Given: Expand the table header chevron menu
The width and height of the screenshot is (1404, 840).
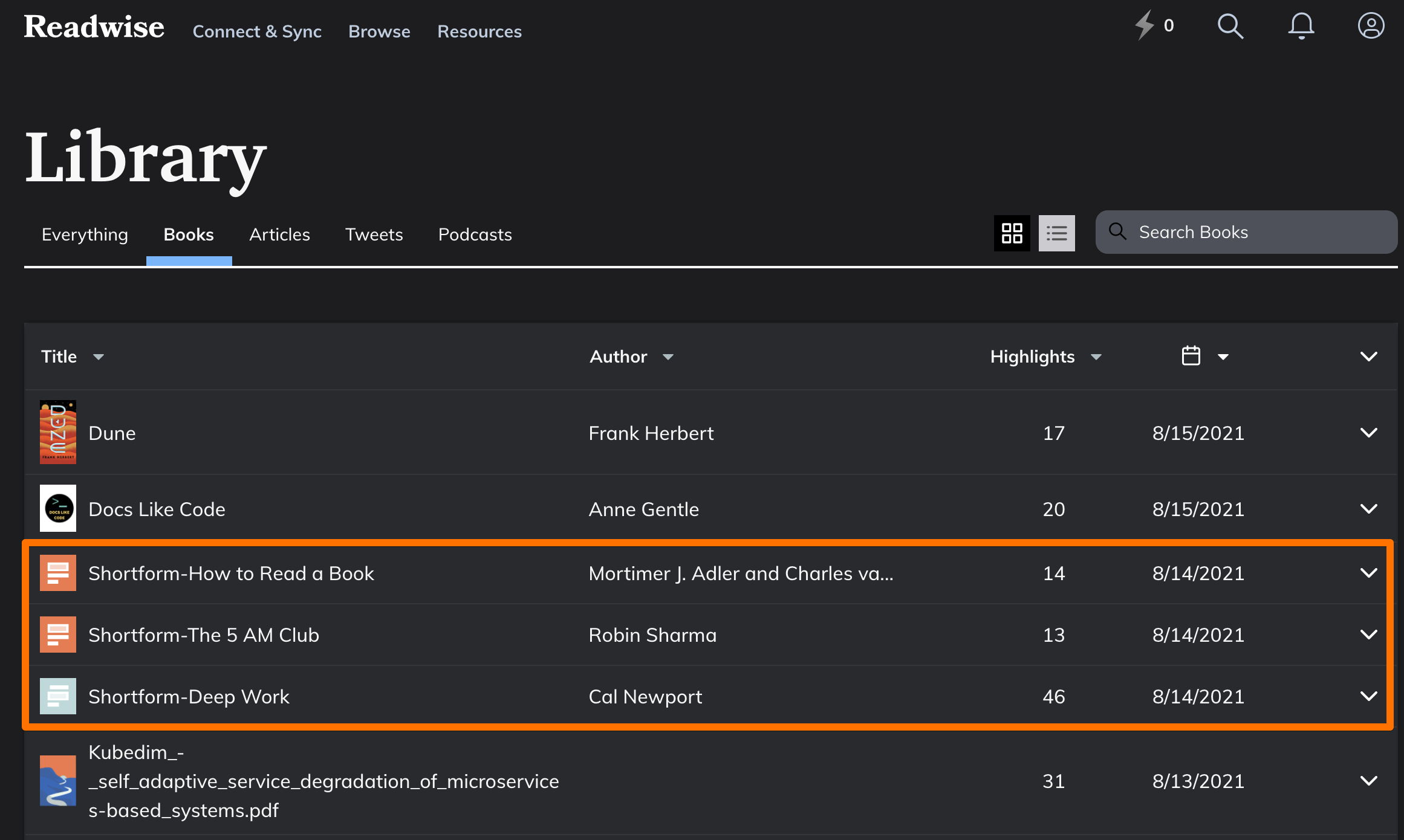Looking at the screenshot, I should pos(1368,357).
